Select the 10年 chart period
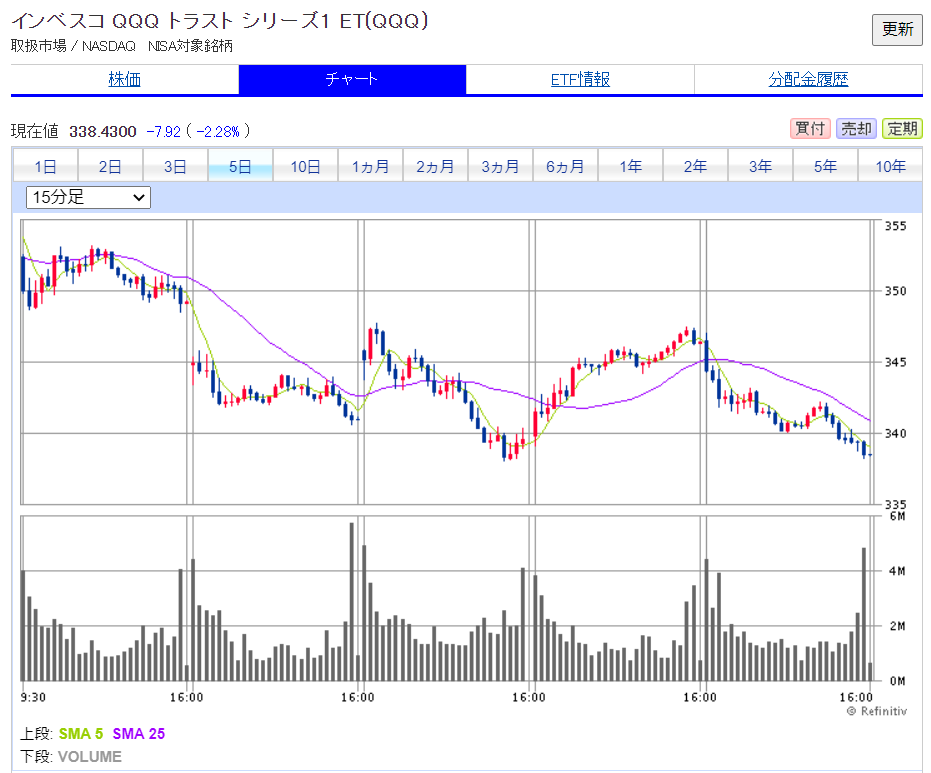 click(x=891, y=166)
